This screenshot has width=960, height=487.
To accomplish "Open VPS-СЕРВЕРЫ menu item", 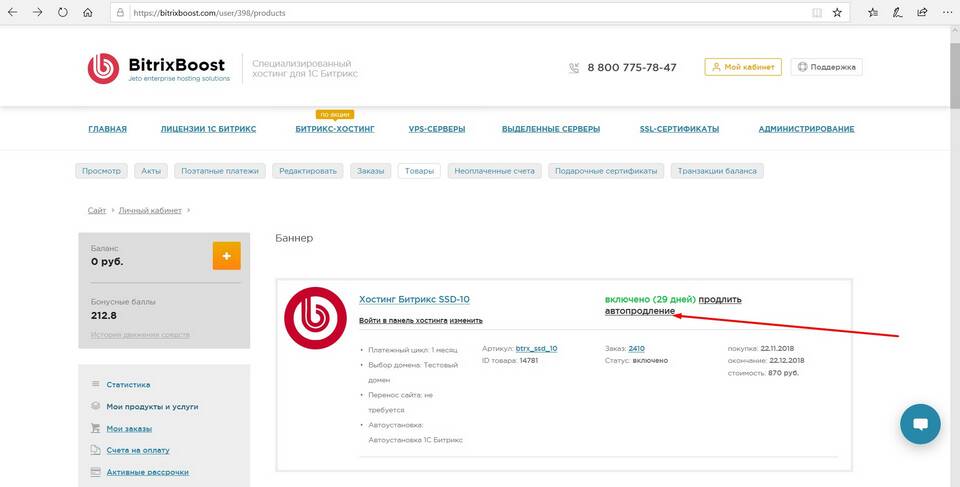I will pyautogui.click(x=437, y=129).
